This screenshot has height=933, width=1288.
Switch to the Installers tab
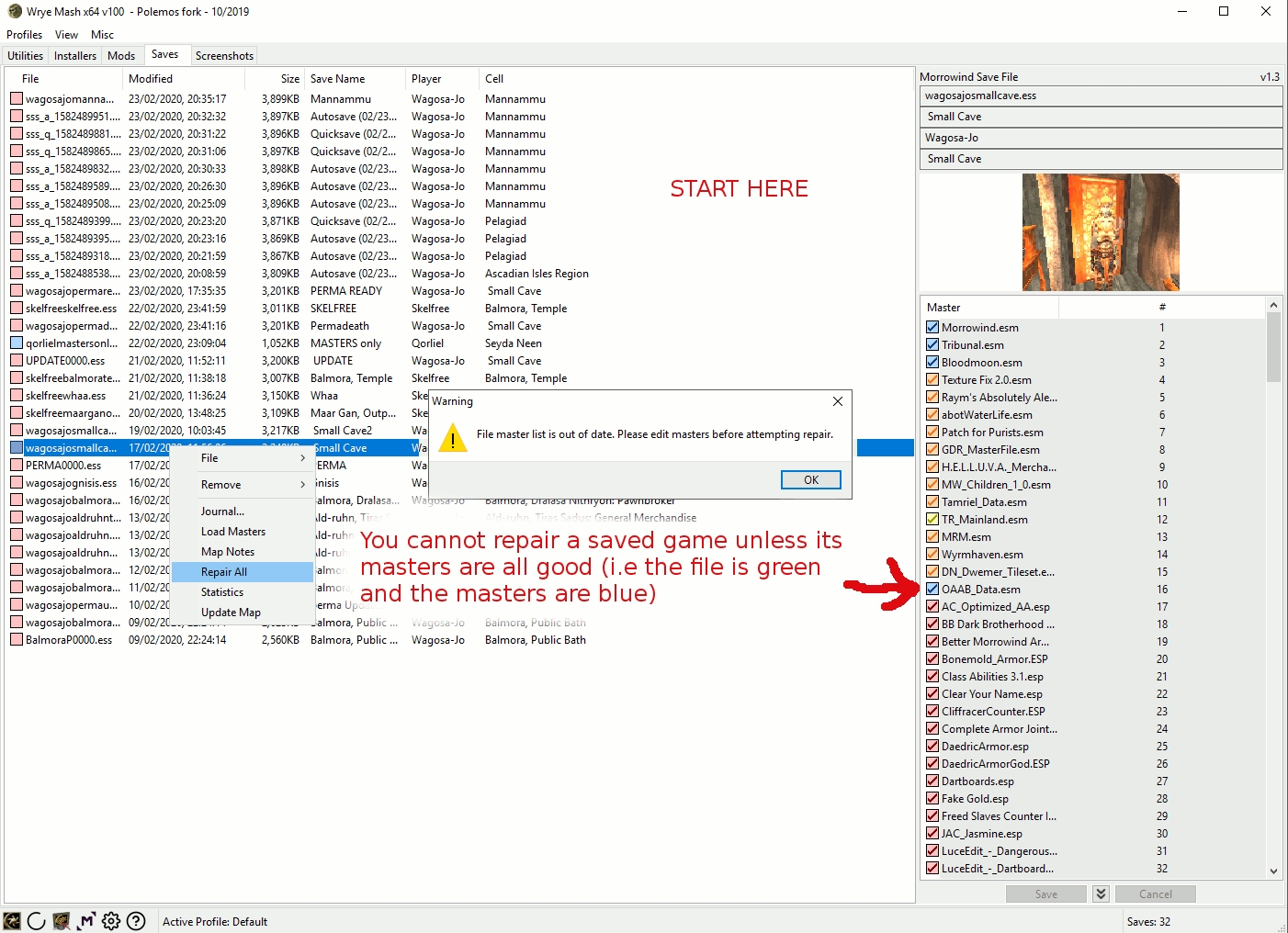(x=75, y=56)
